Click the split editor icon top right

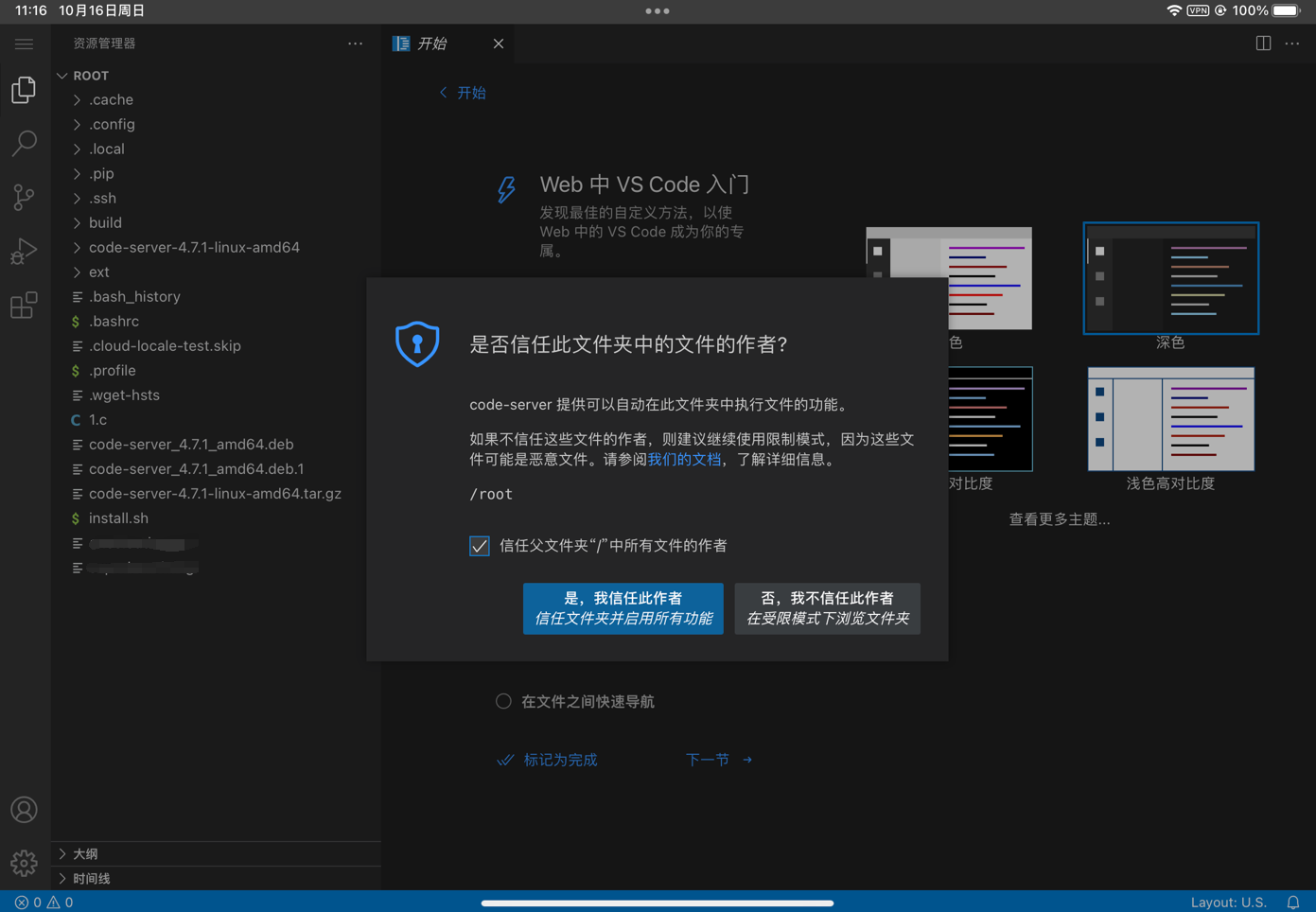[x=1263, y=43]
